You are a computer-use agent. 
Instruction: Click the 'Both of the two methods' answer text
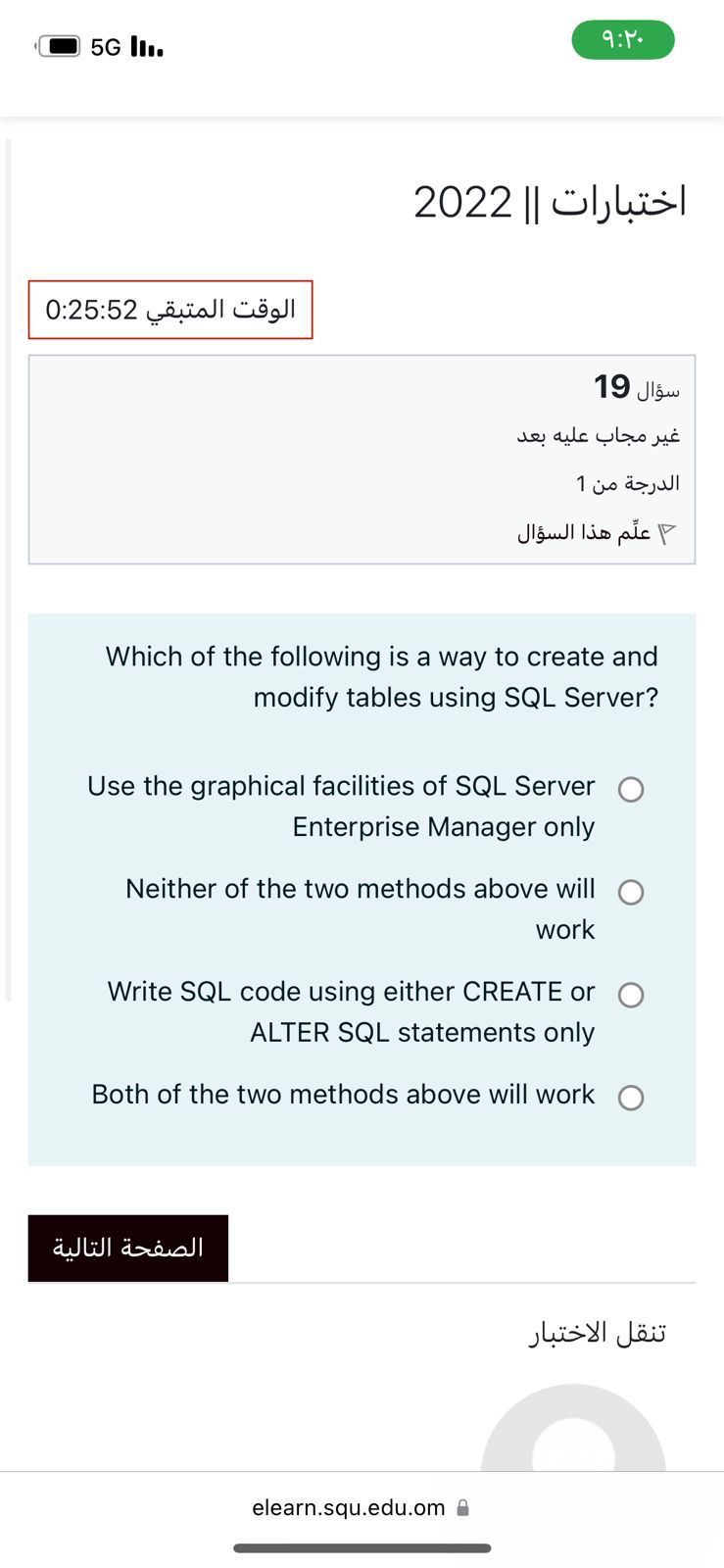[343, 1095]
